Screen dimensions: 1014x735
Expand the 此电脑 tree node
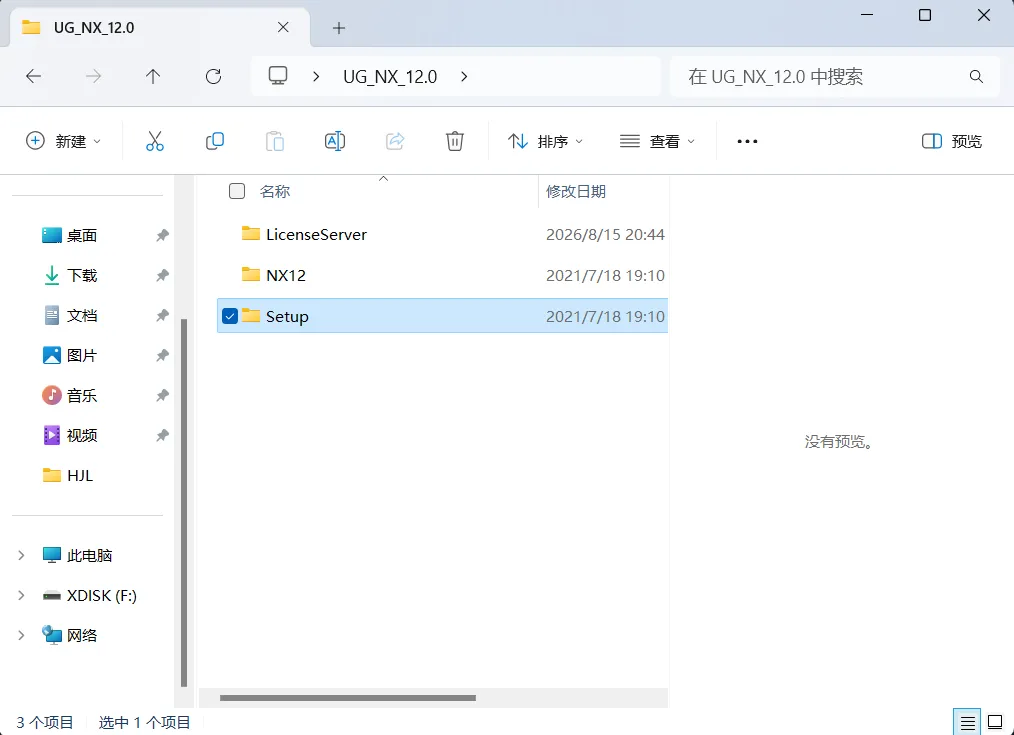(x=21, y=555)
